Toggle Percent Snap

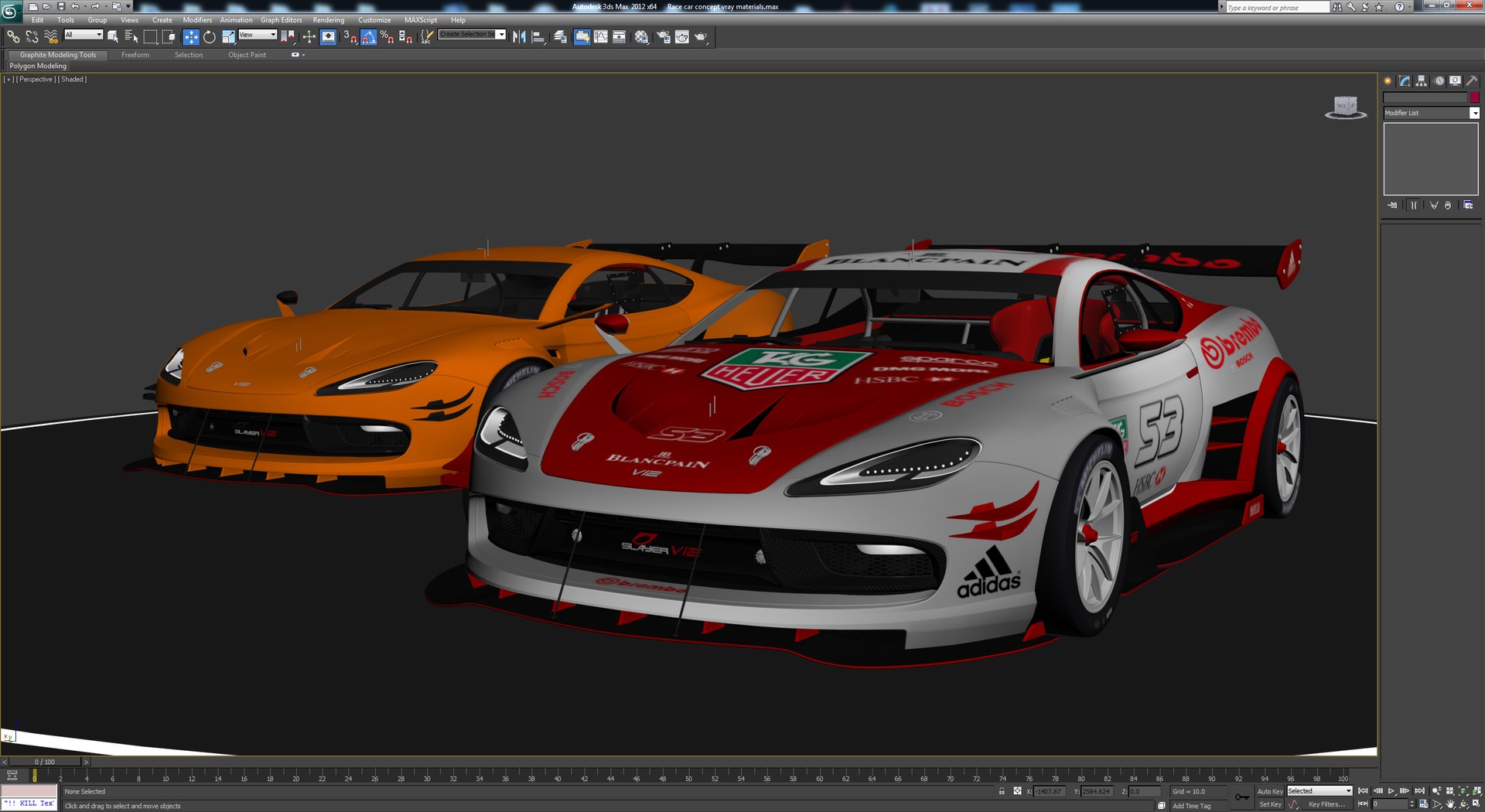(x=387, y=36)
